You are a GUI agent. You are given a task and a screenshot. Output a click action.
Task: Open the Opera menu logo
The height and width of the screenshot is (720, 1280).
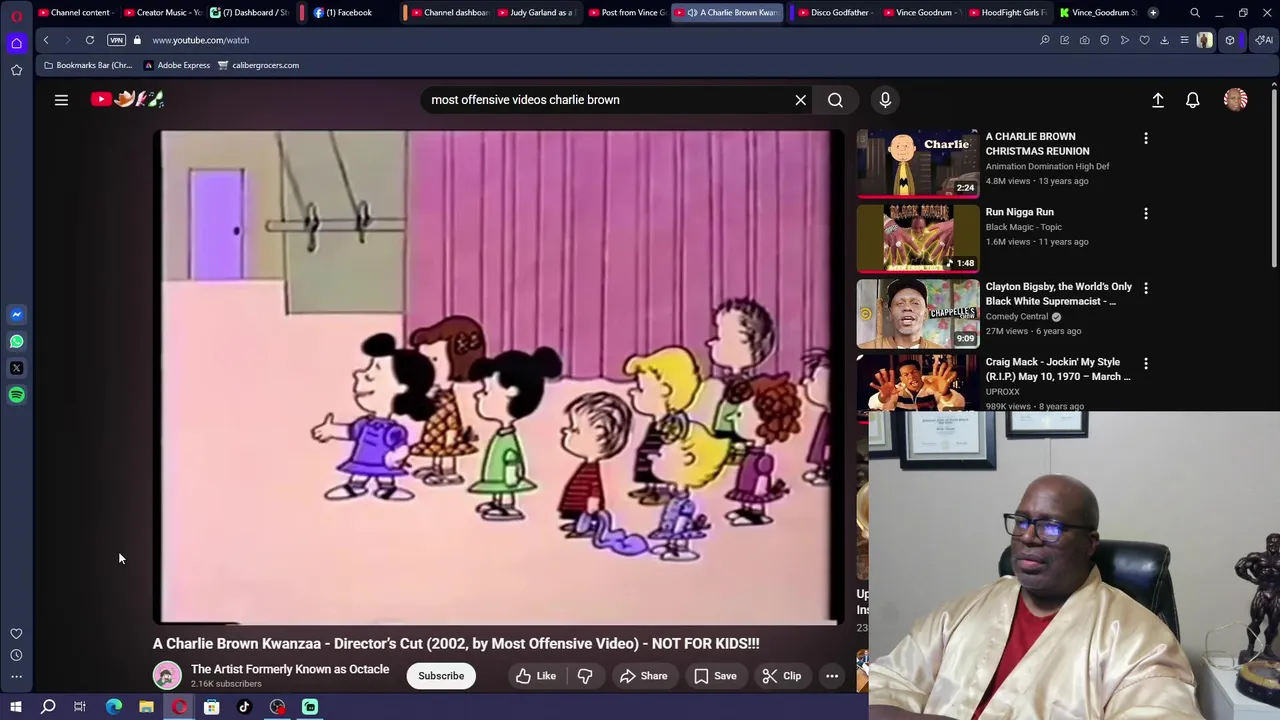tap(16, 15)
